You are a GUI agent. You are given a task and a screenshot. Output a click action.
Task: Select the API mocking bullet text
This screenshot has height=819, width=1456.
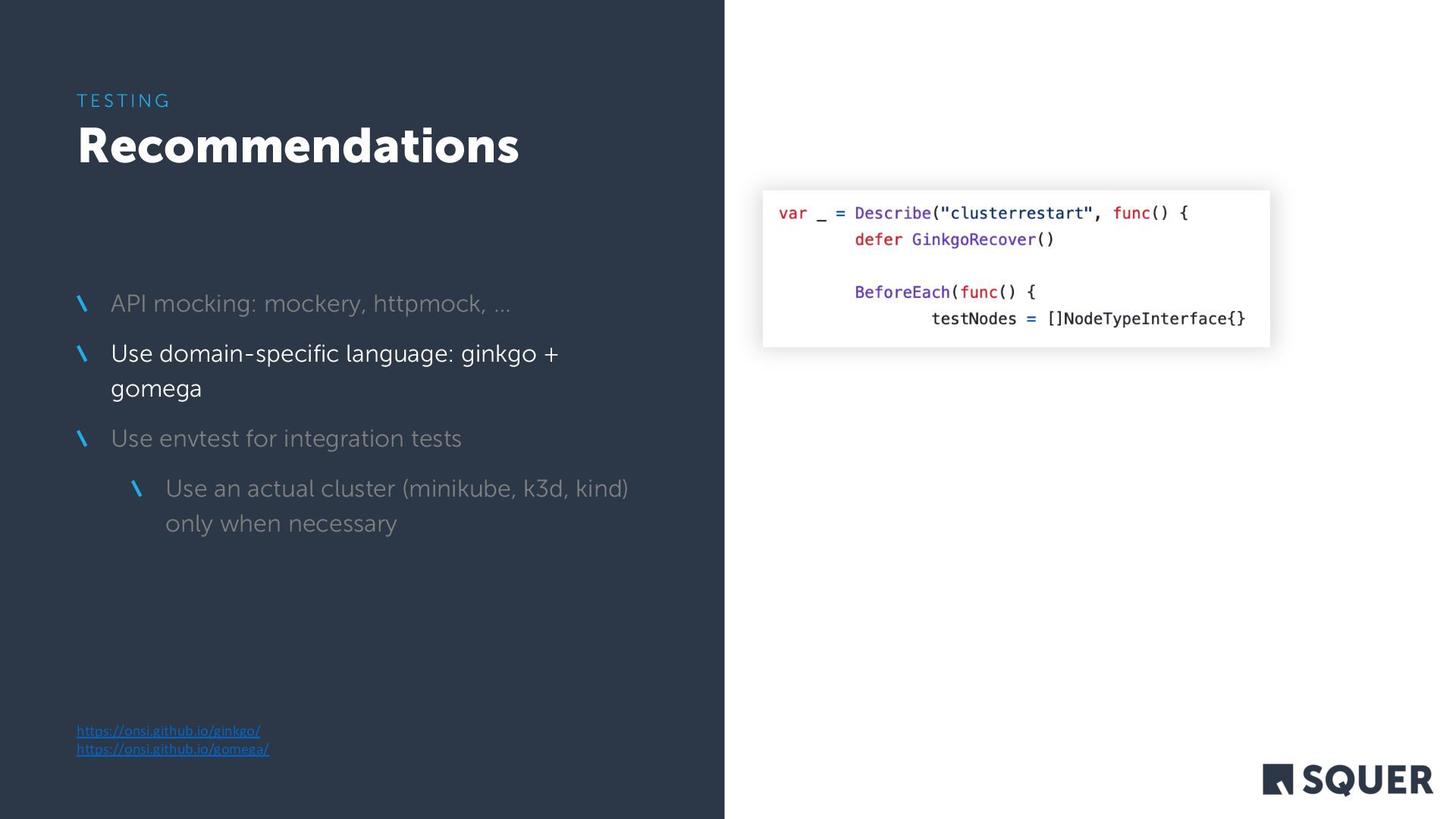pos(310,303)
